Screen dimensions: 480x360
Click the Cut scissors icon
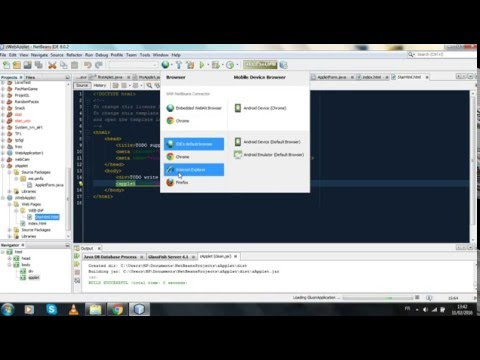click(x=52, y=65)
